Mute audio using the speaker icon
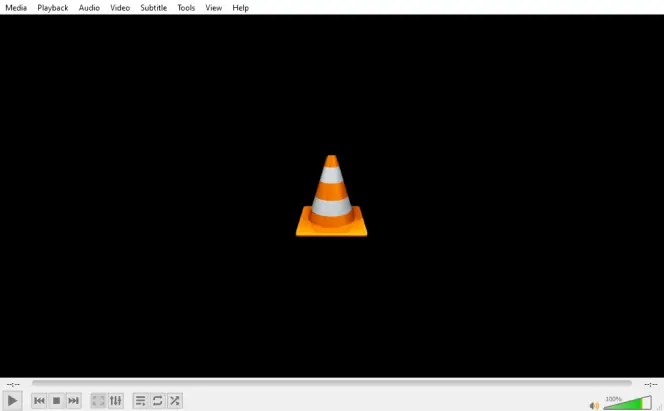The width and height of the screenshot is (664, 411). click(594, 405)
